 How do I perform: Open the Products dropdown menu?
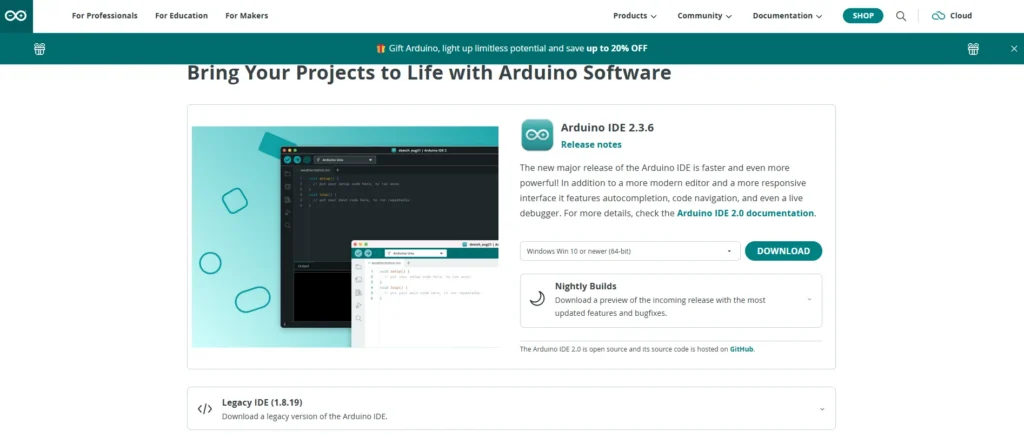635,16
